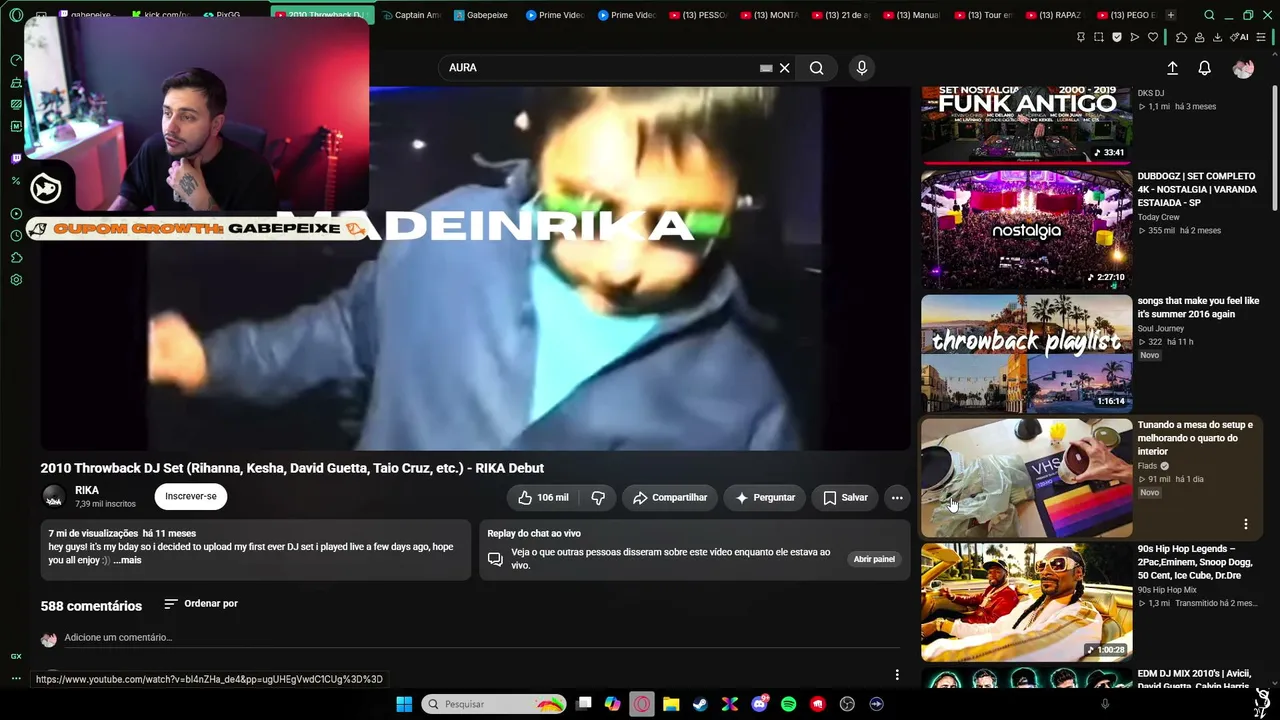The width and height of the screenshot is (1280, 720).
Task: Expand the description with ...mais
Action: point(127,560)
